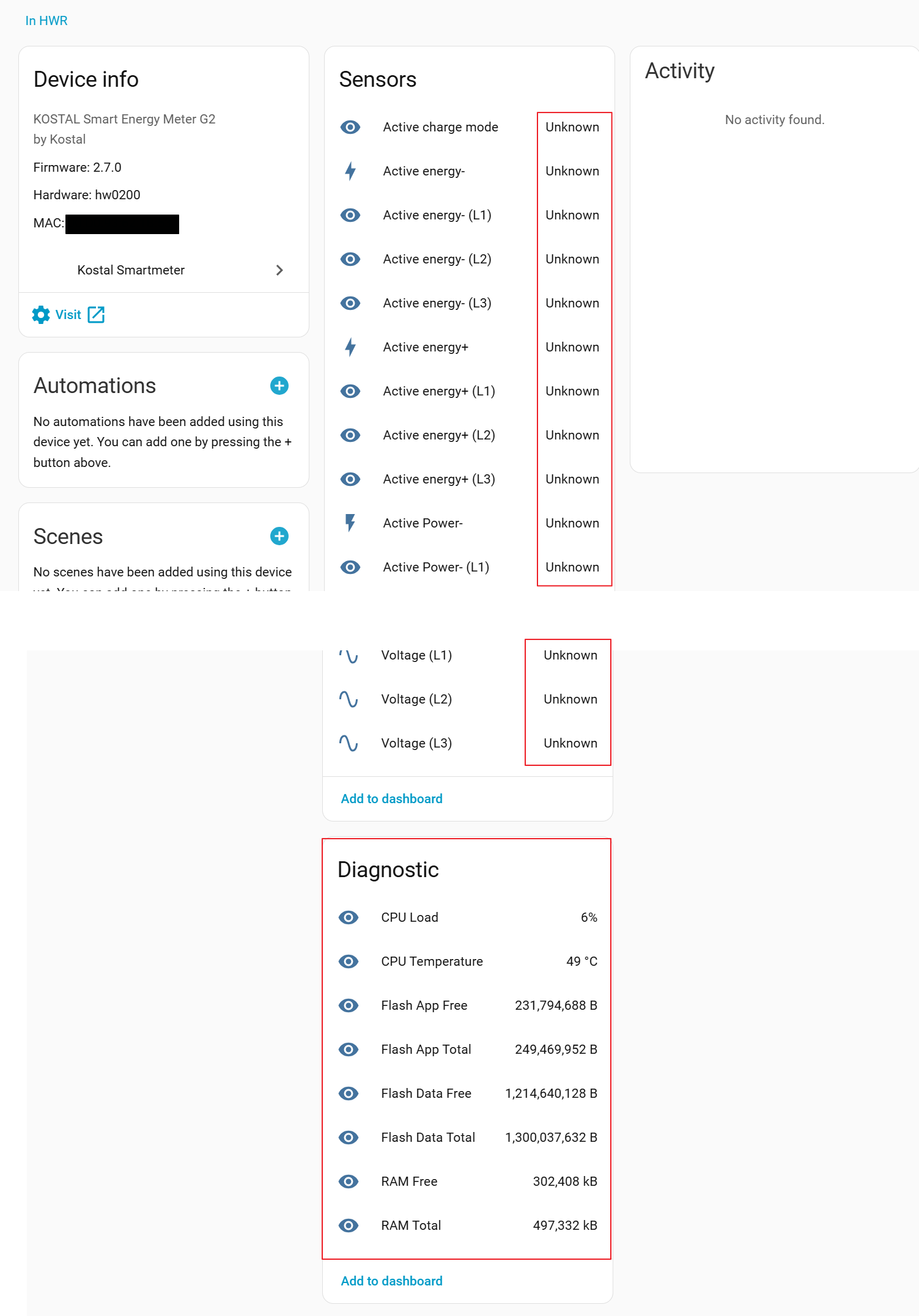Click the eye icon for Active charge mode
The image size is (919, 1316).
[350, 127]
